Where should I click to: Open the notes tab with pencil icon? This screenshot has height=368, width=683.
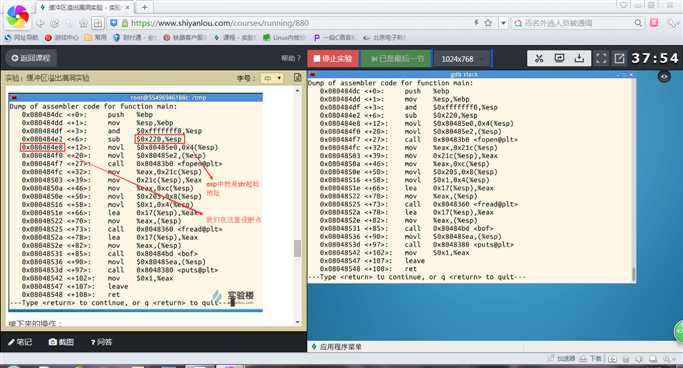20,342
